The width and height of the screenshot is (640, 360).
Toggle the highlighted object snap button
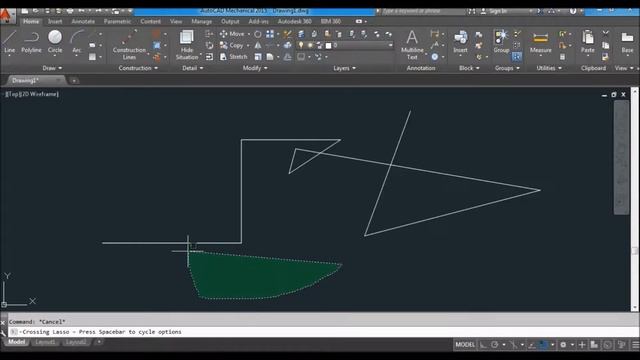(x=543, y=345)
